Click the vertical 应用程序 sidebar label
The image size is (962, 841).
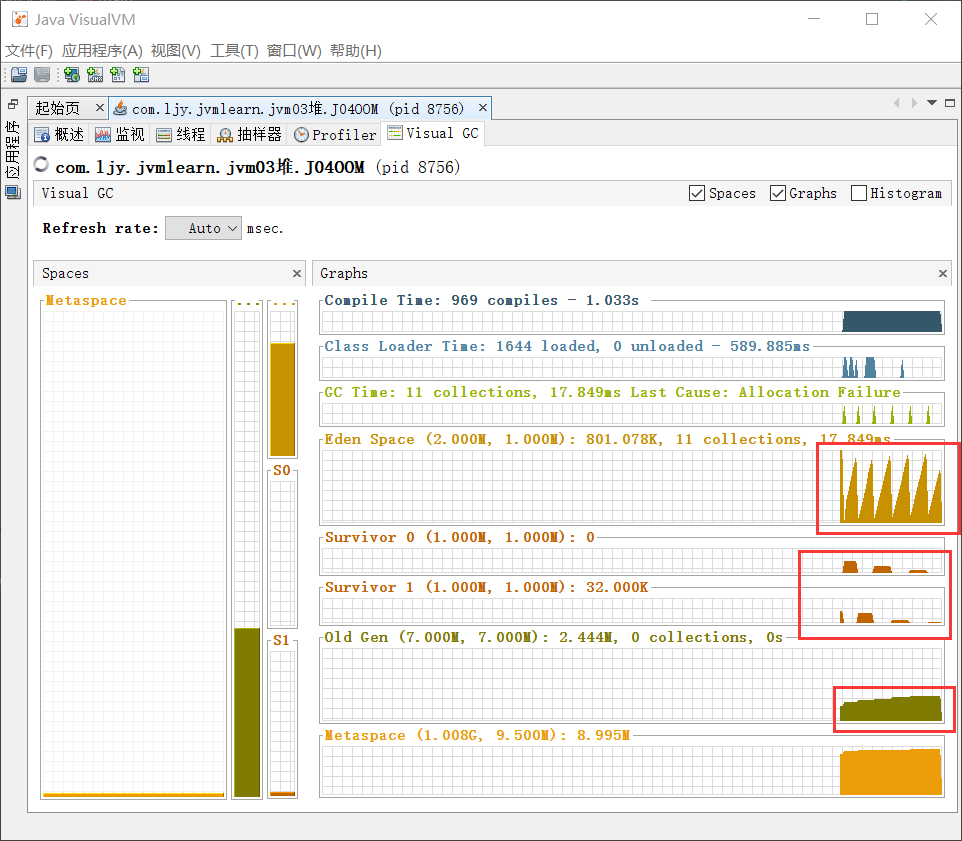click(x=13, y=150)
